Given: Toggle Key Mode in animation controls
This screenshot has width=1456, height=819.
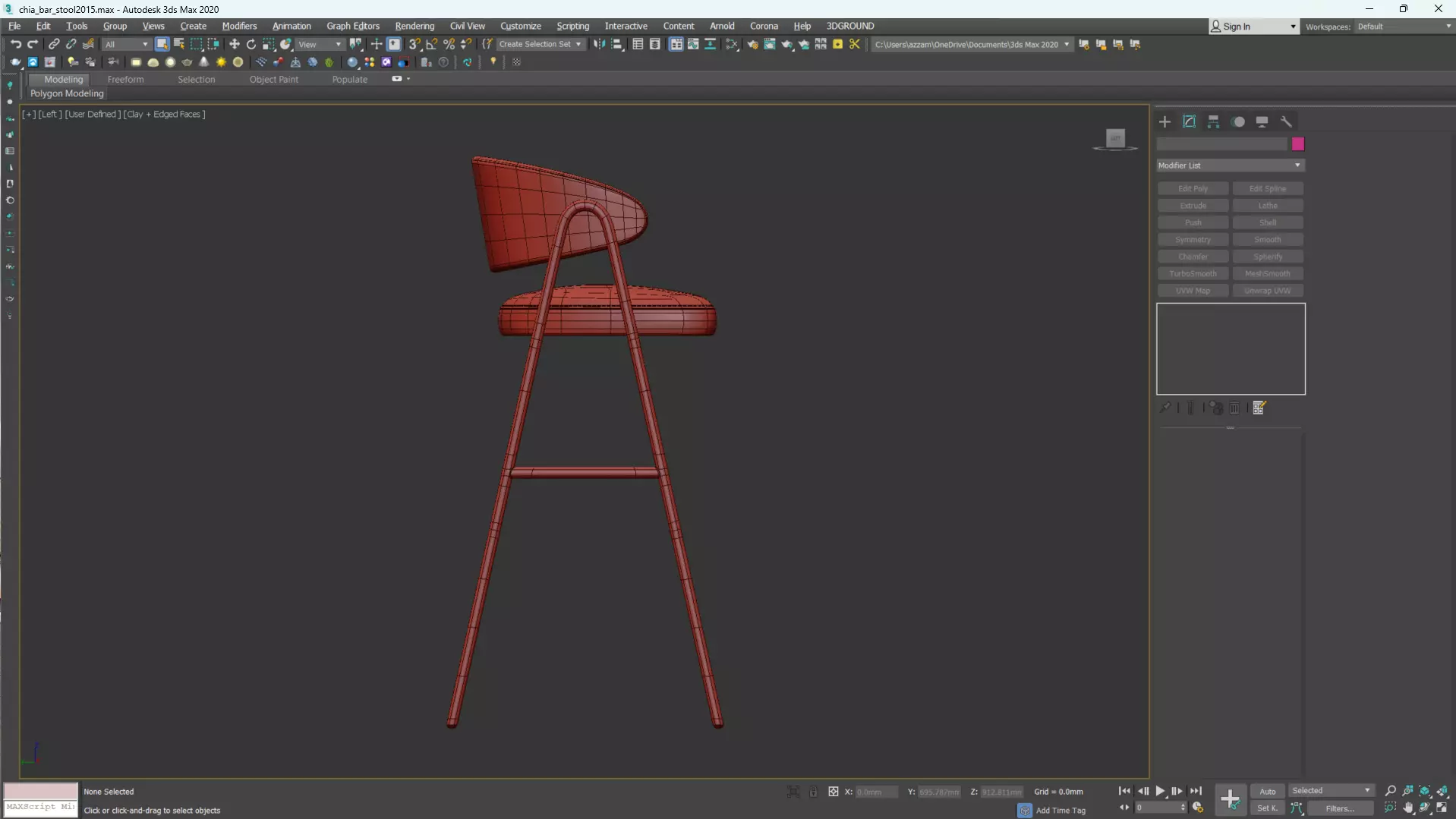Looking at the screenshot, I should click(1124, 808).
